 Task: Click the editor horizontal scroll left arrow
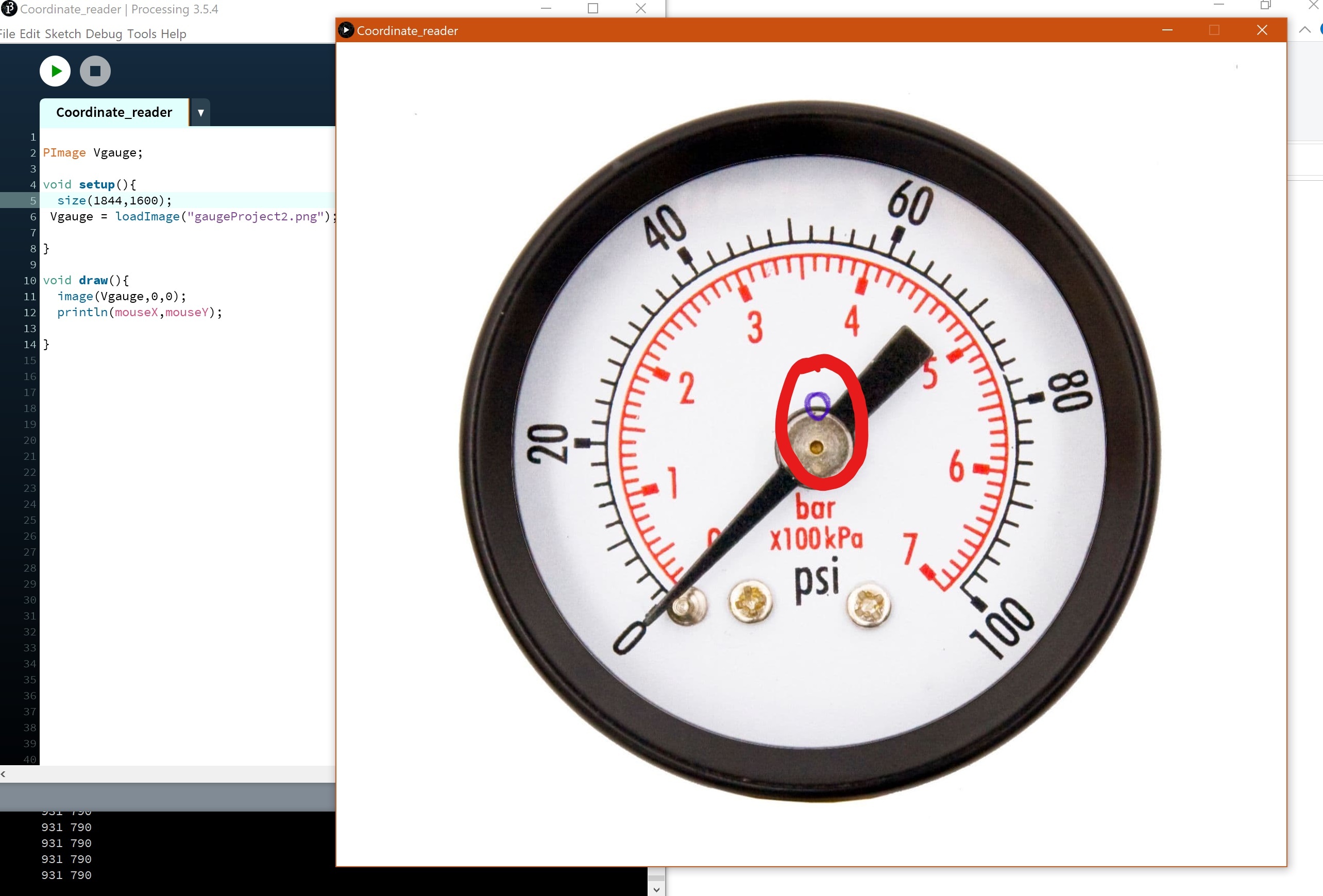[x=4, y=773]
